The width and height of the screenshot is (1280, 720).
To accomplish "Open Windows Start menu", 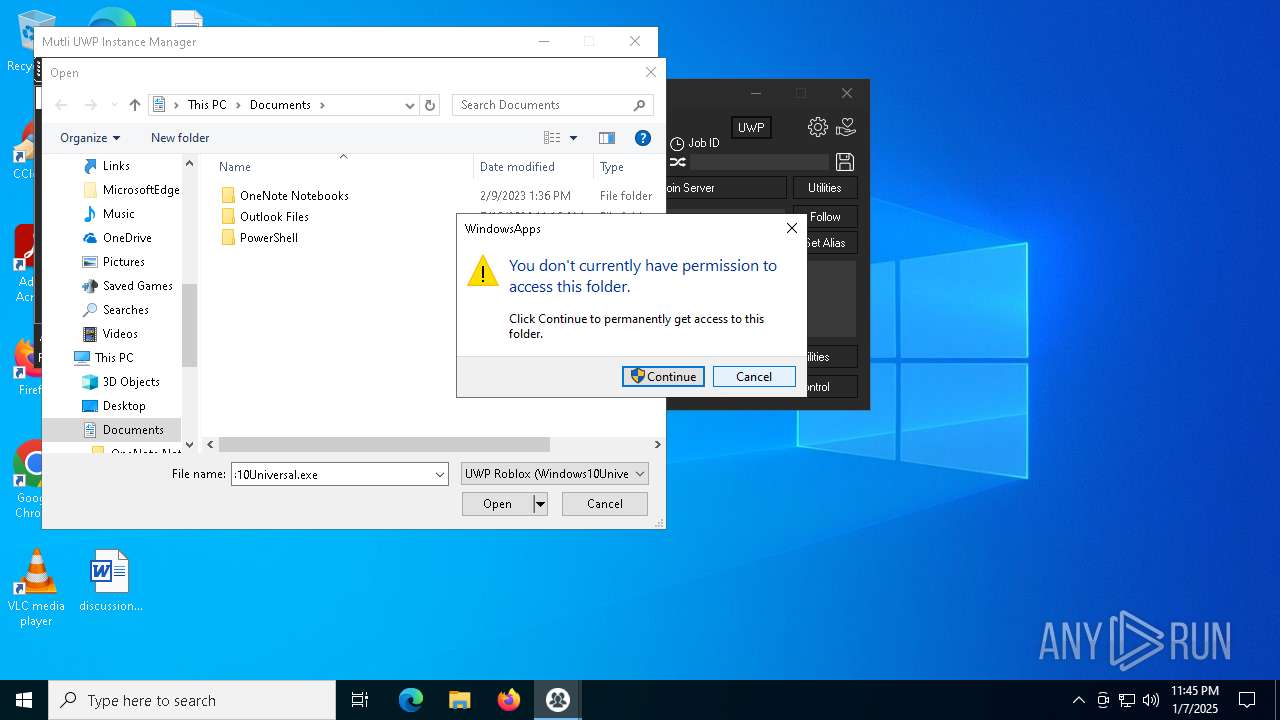I will point(24,700).
